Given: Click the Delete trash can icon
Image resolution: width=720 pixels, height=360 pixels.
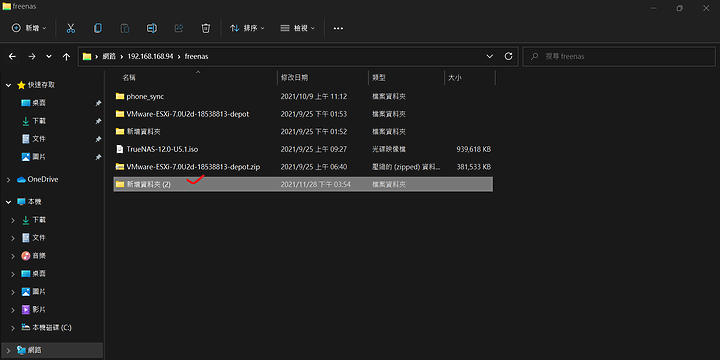Looking at the screenshot, I should coord(206,28).
